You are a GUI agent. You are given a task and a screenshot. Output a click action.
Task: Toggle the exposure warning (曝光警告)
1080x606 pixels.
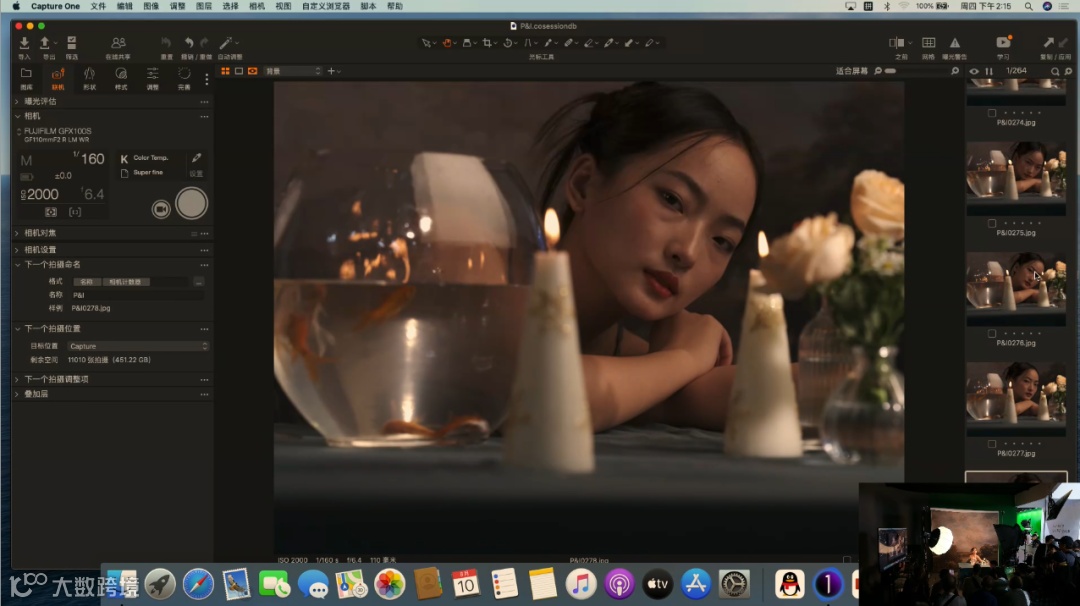click(x=955, y=43)
